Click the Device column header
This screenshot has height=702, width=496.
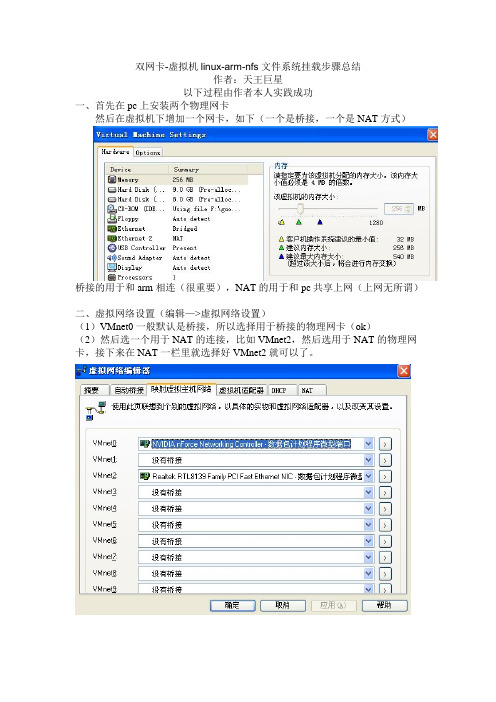pos(137,170)
